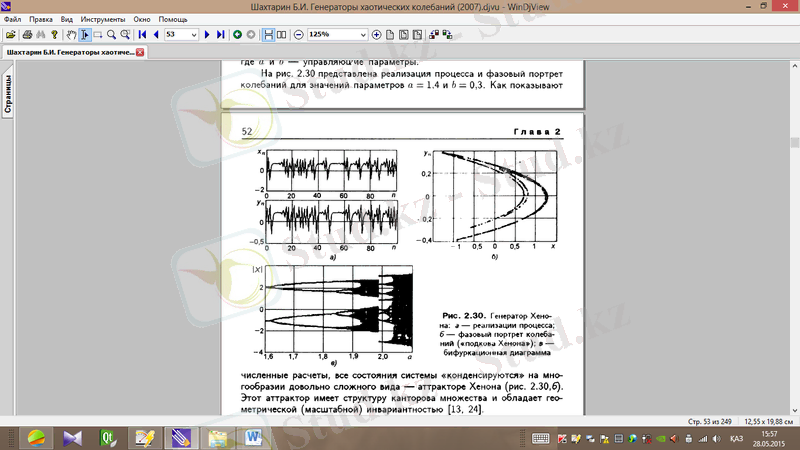
Task: Go to the first page
Action: coord(142,34)
